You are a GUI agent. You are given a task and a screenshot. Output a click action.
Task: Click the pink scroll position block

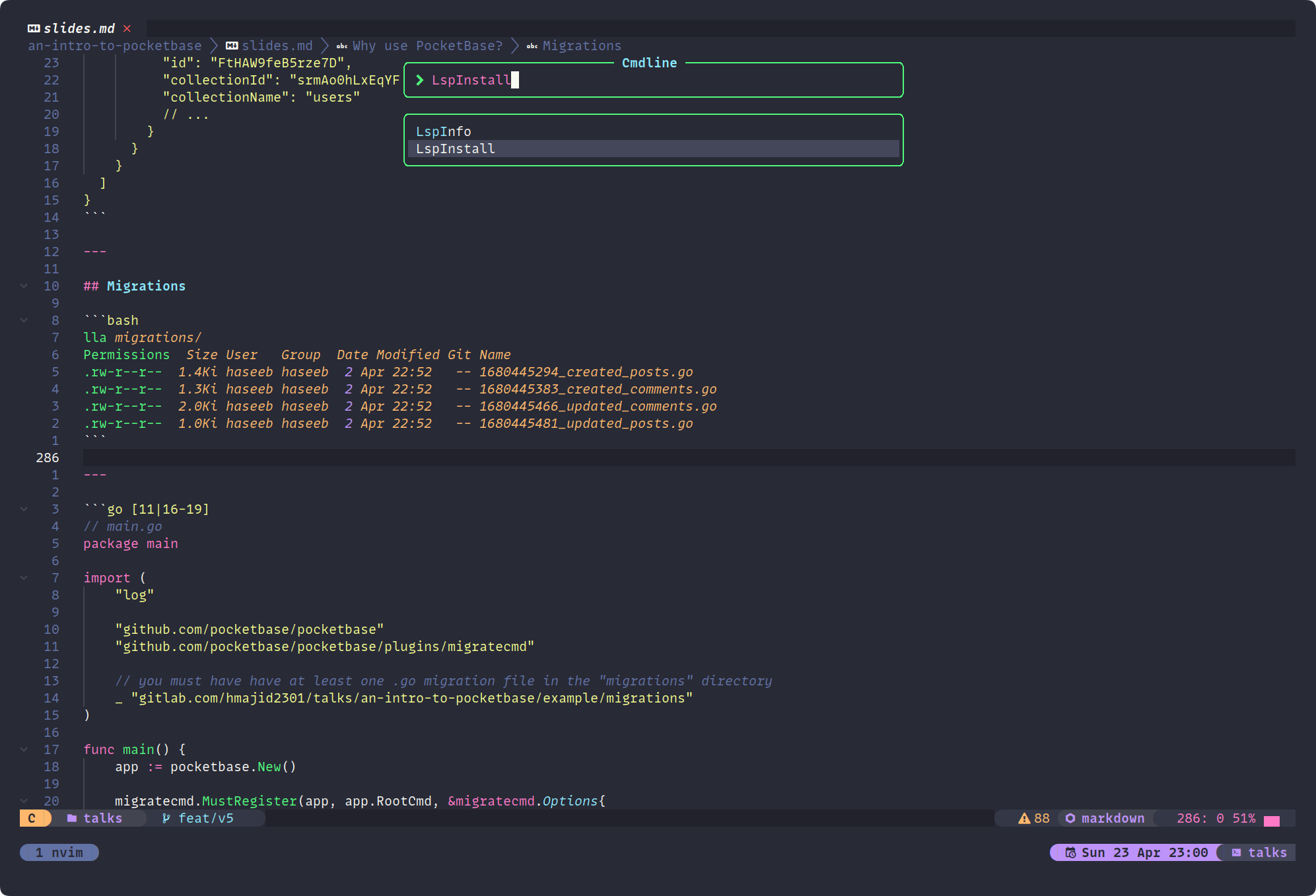pyautogui.click(x=1272, y=821)
